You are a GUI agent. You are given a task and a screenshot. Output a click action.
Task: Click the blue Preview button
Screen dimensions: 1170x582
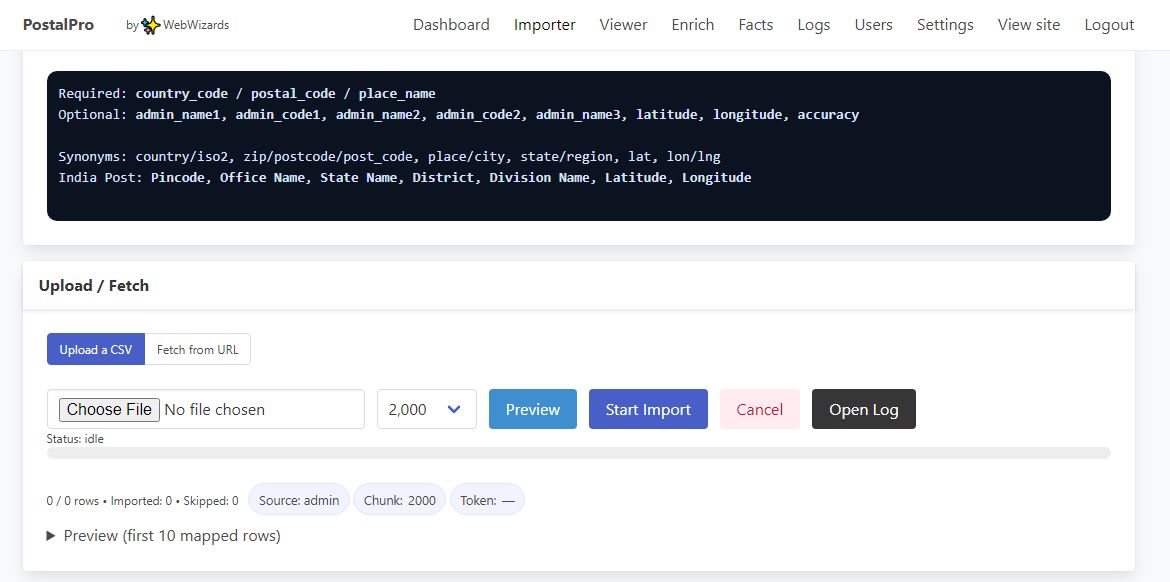coord(532,409)
